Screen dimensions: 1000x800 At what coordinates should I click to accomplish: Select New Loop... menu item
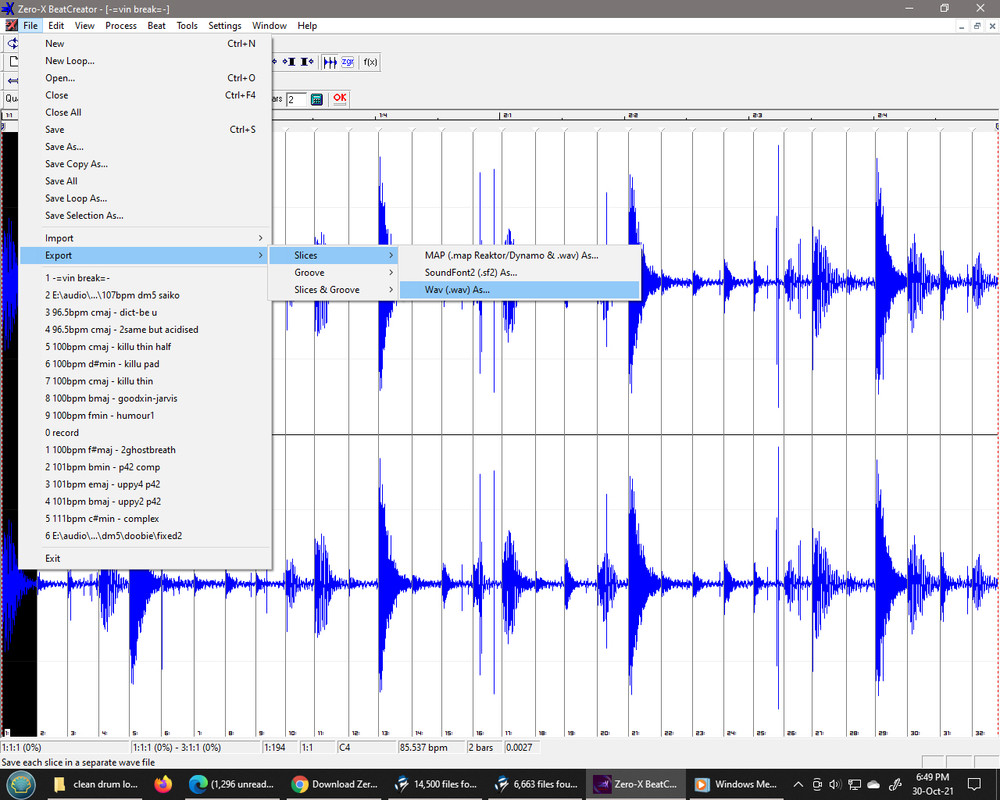point(145,61)
